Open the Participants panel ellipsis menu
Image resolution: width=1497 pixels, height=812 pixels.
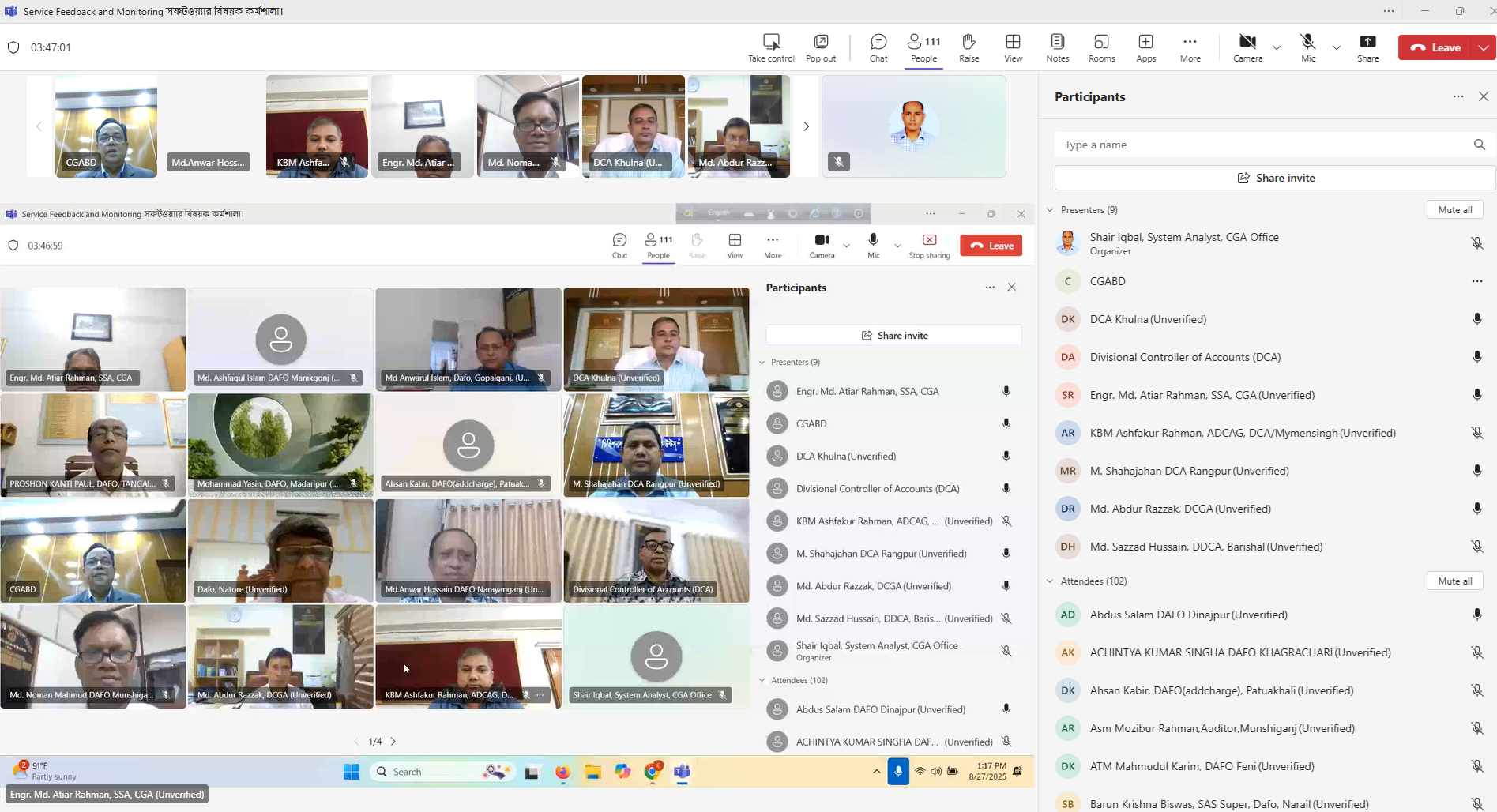1458,96
